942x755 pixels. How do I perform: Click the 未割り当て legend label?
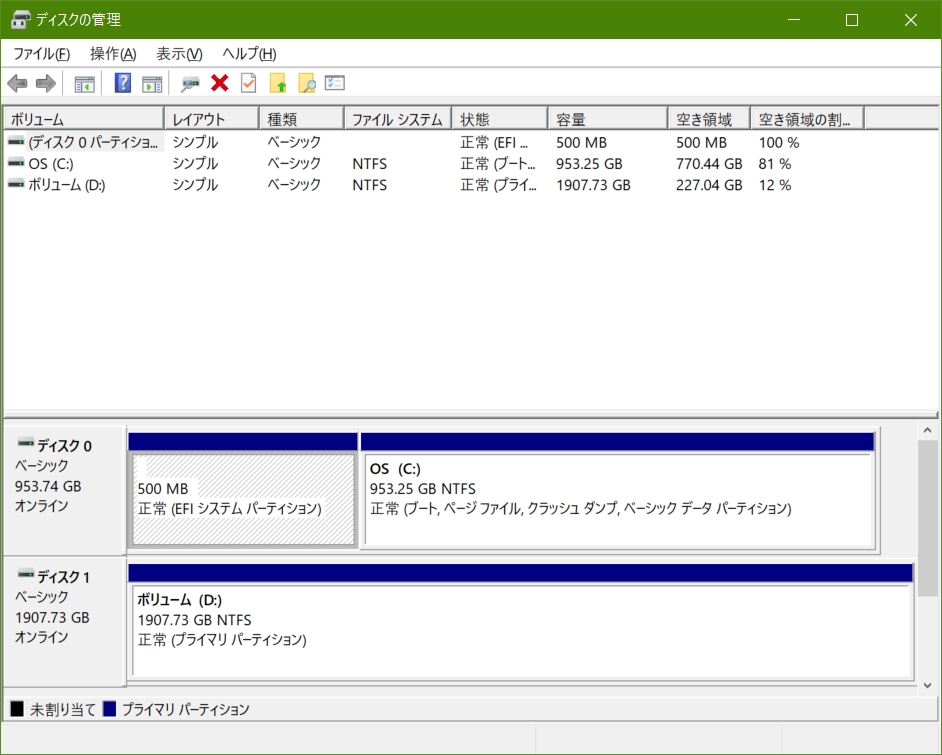tap(63, 709)
